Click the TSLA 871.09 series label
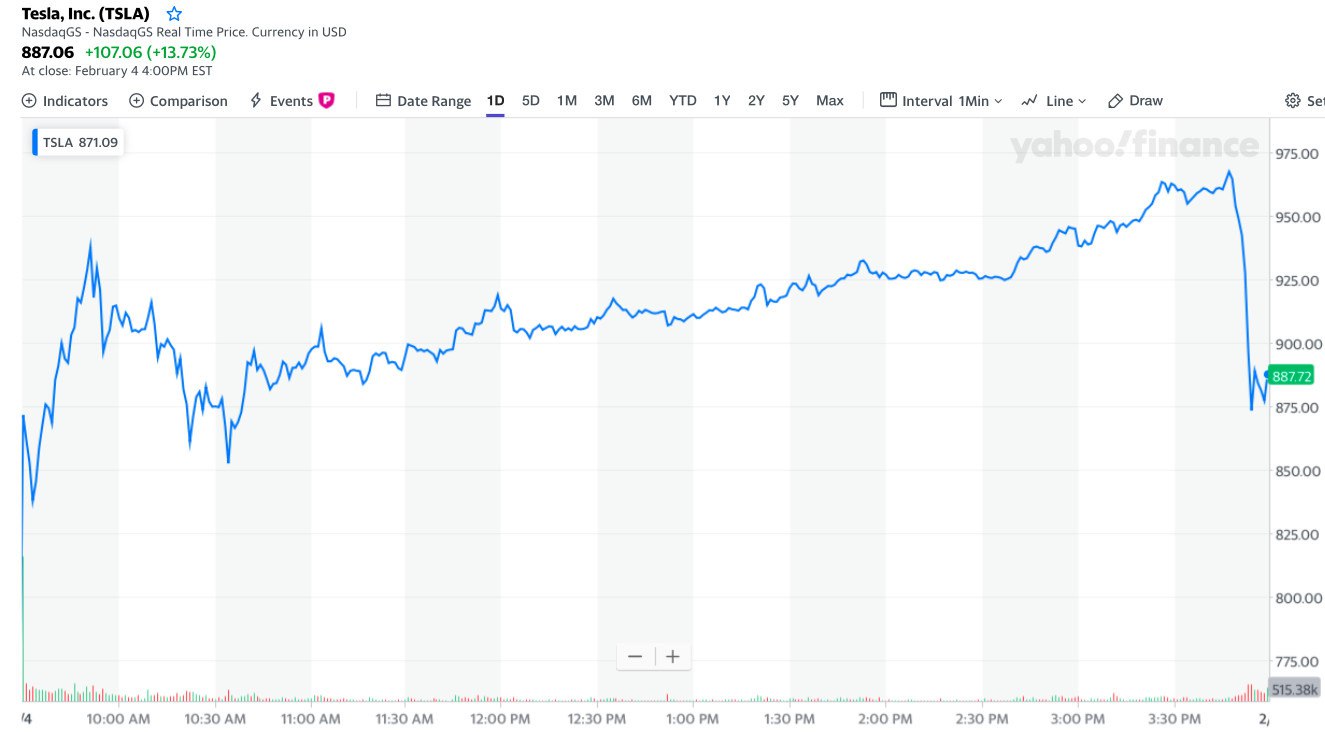The image size is (1325, 732). [x=79, y=142]
